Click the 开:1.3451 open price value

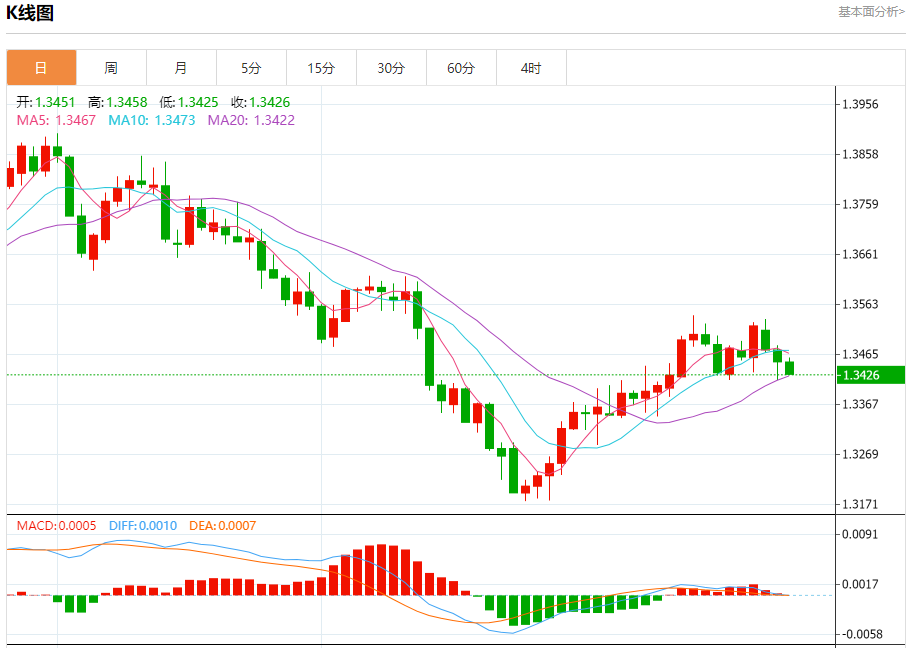tap(46, 102)
